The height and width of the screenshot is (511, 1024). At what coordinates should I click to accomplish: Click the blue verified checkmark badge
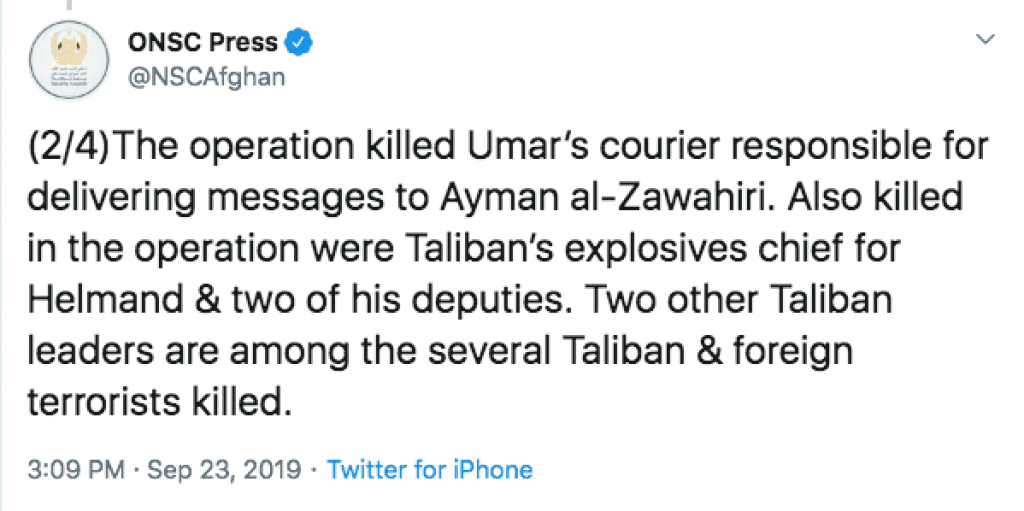coord(301,42)
